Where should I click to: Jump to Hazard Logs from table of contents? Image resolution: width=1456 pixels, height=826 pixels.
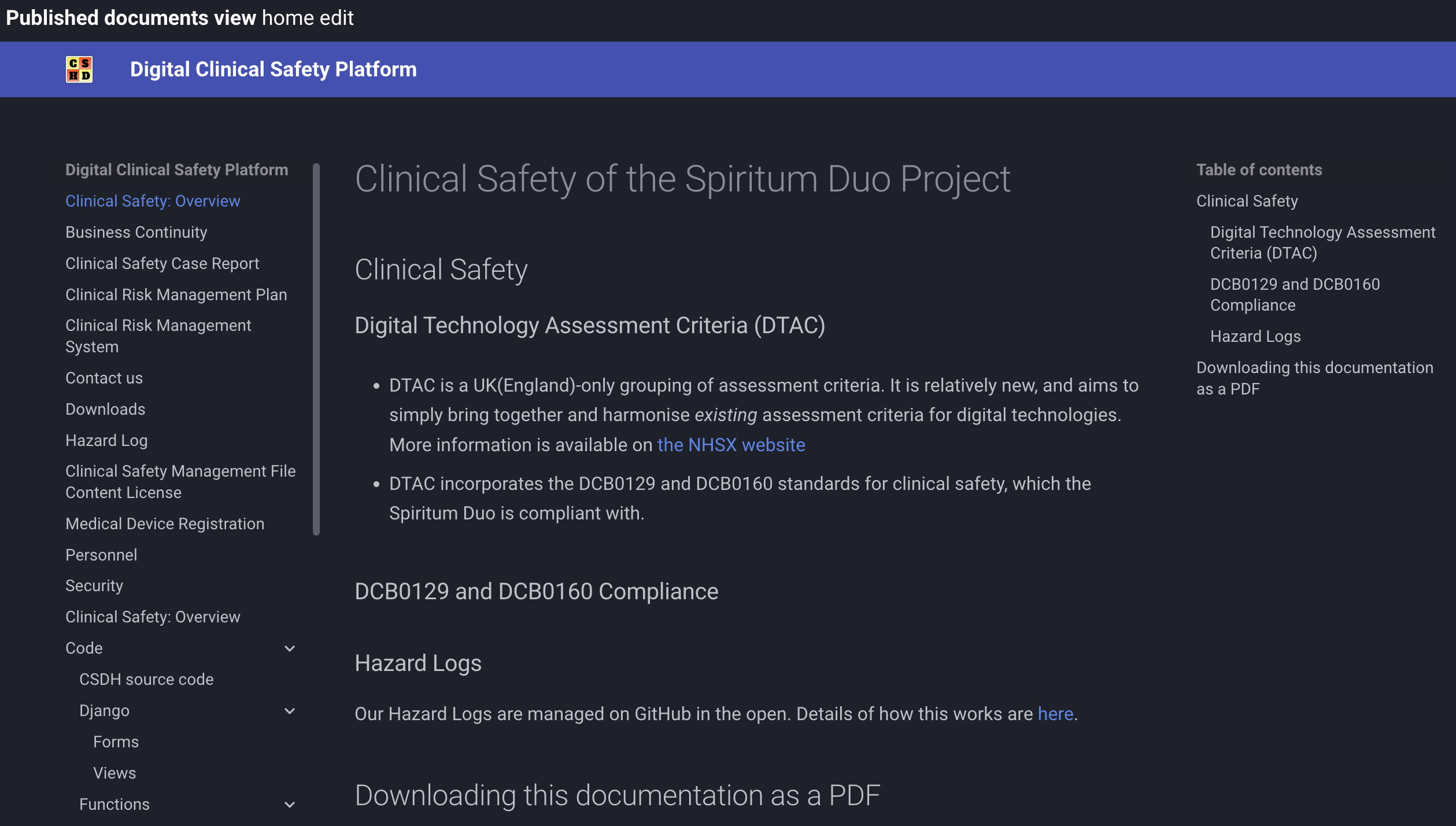(1255, 336)
